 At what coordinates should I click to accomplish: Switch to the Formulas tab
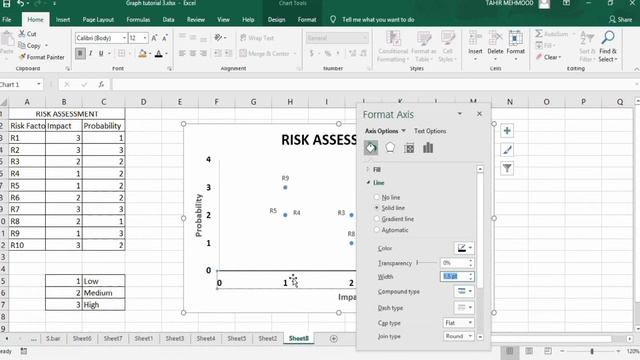138,20
